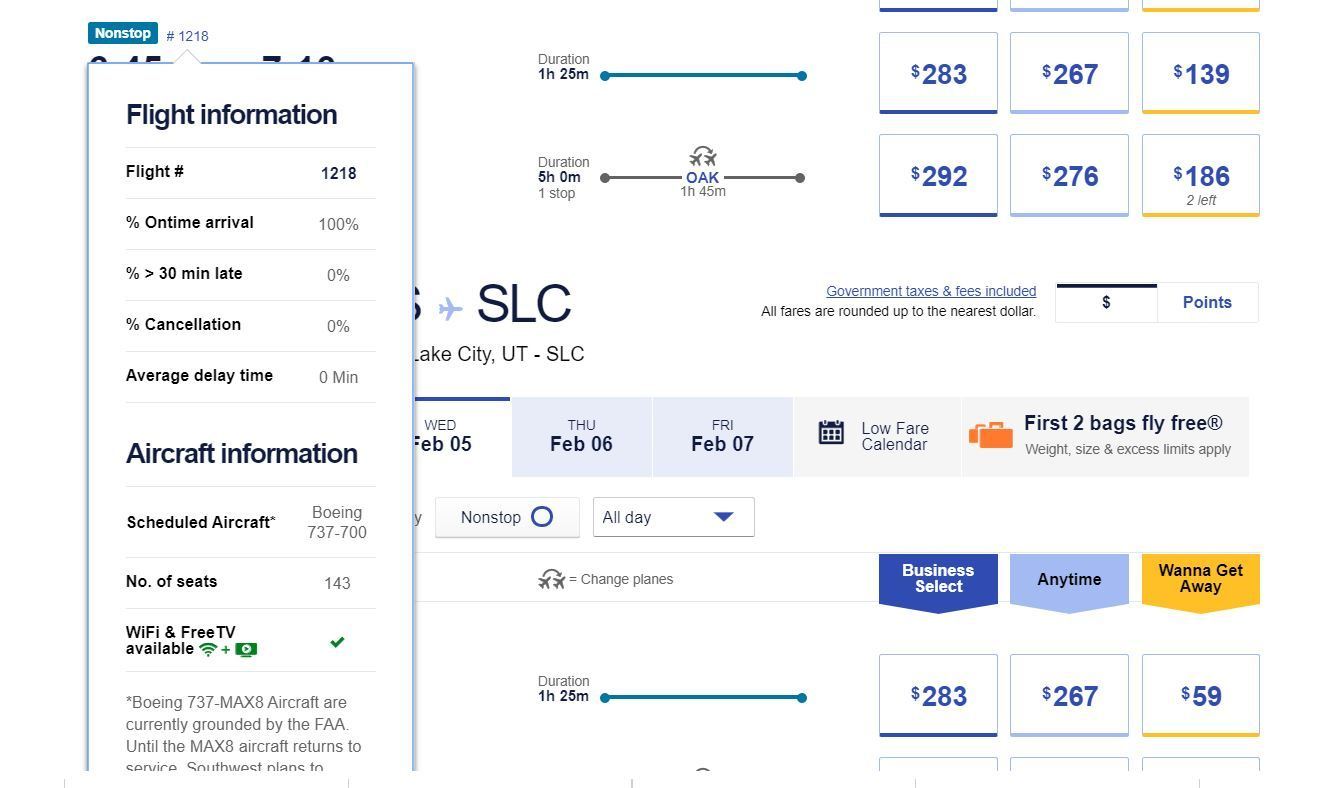Click the nonstop flight duration bar
The image size is (1325, 788).
coord(703,75)
